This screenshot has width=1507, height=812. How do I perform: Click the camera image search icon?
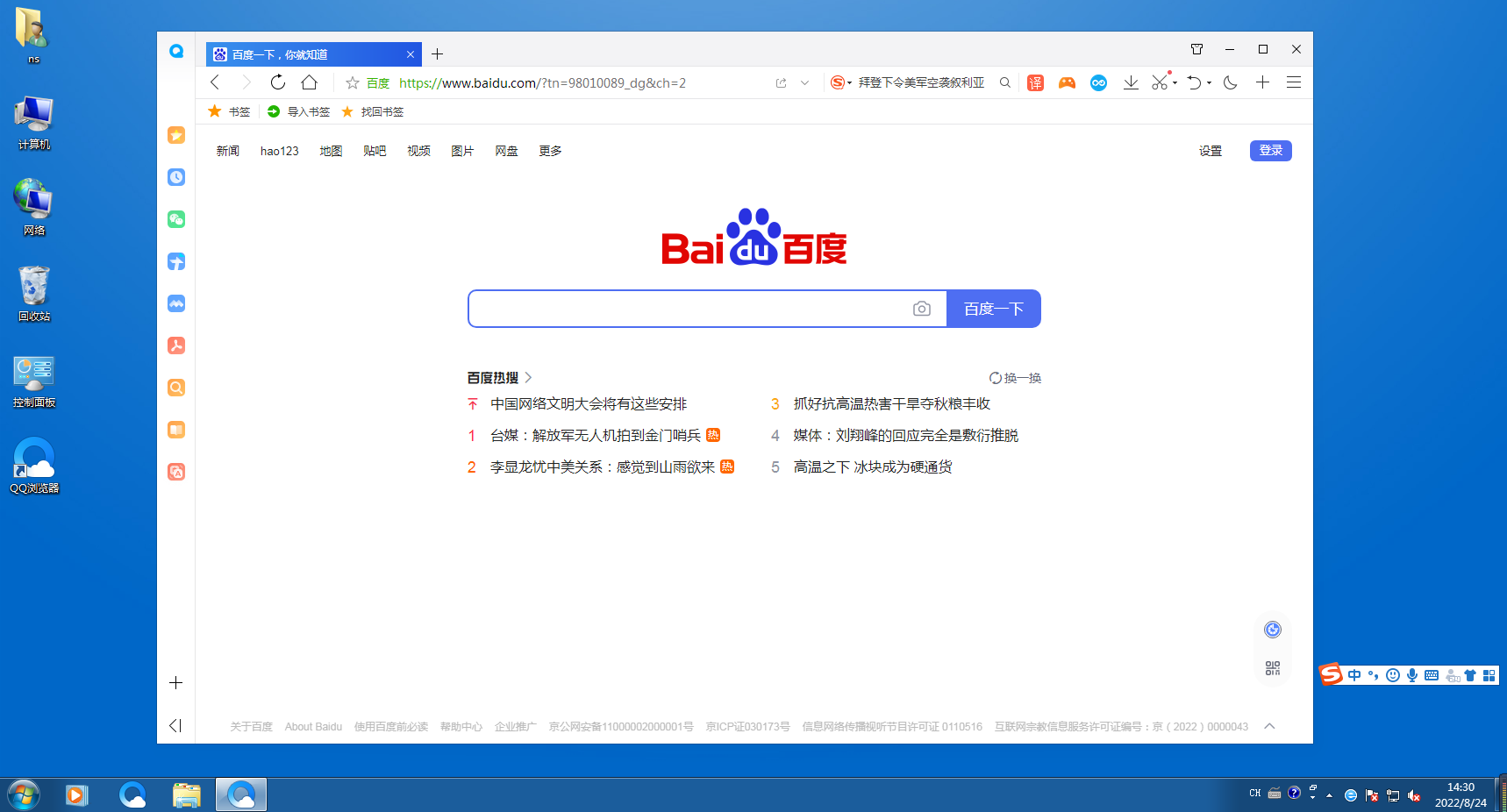tap(922, 309)
